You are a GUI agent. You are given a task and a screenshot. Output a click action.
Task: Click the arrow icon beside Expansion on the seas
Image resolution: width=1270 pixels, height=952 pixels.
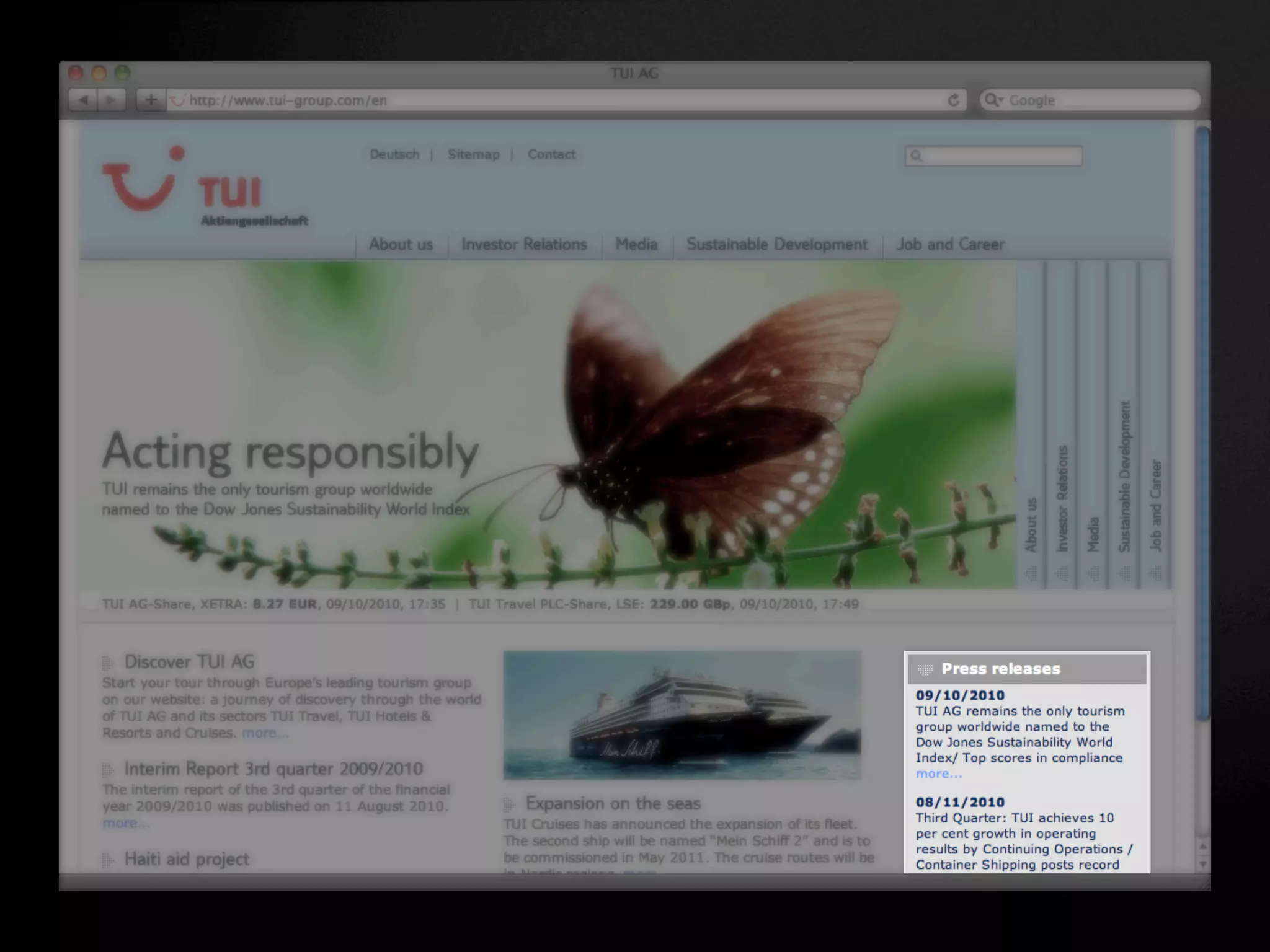click(x=509, y=805)
